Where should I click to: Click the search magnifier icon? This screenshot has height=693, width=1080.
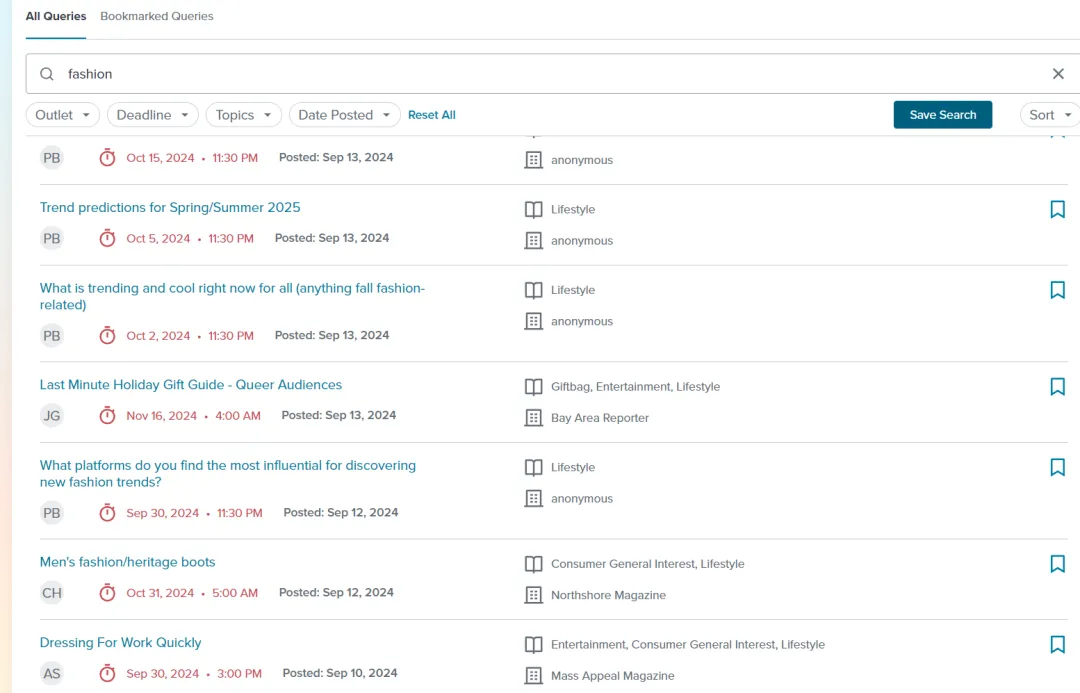pyautogui.click(x=47, y=74)
